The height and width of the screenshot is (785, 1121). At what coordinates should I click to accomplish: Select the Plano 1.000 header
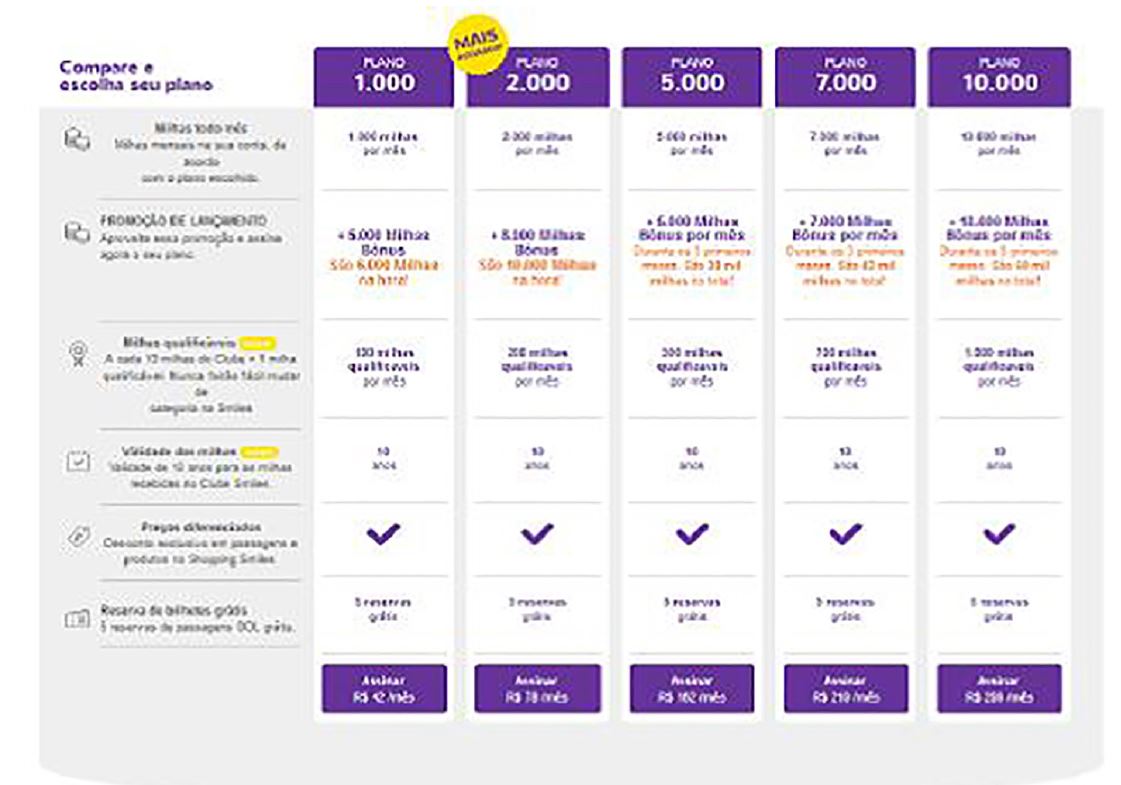point(383,77)
